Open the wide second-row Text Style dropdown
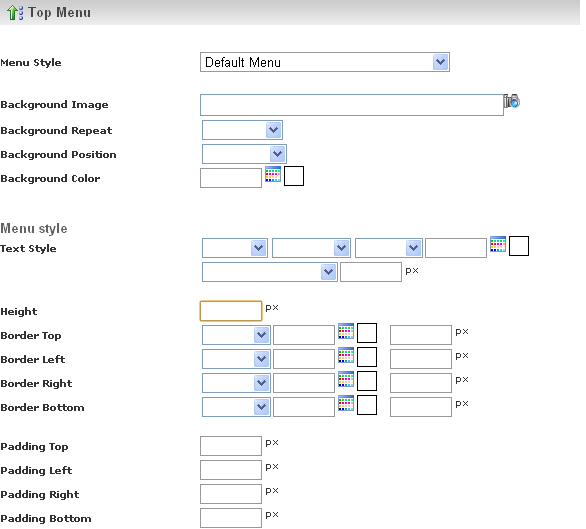The height and width of the screenshot is (529, 586). click(x=270, y=272)
